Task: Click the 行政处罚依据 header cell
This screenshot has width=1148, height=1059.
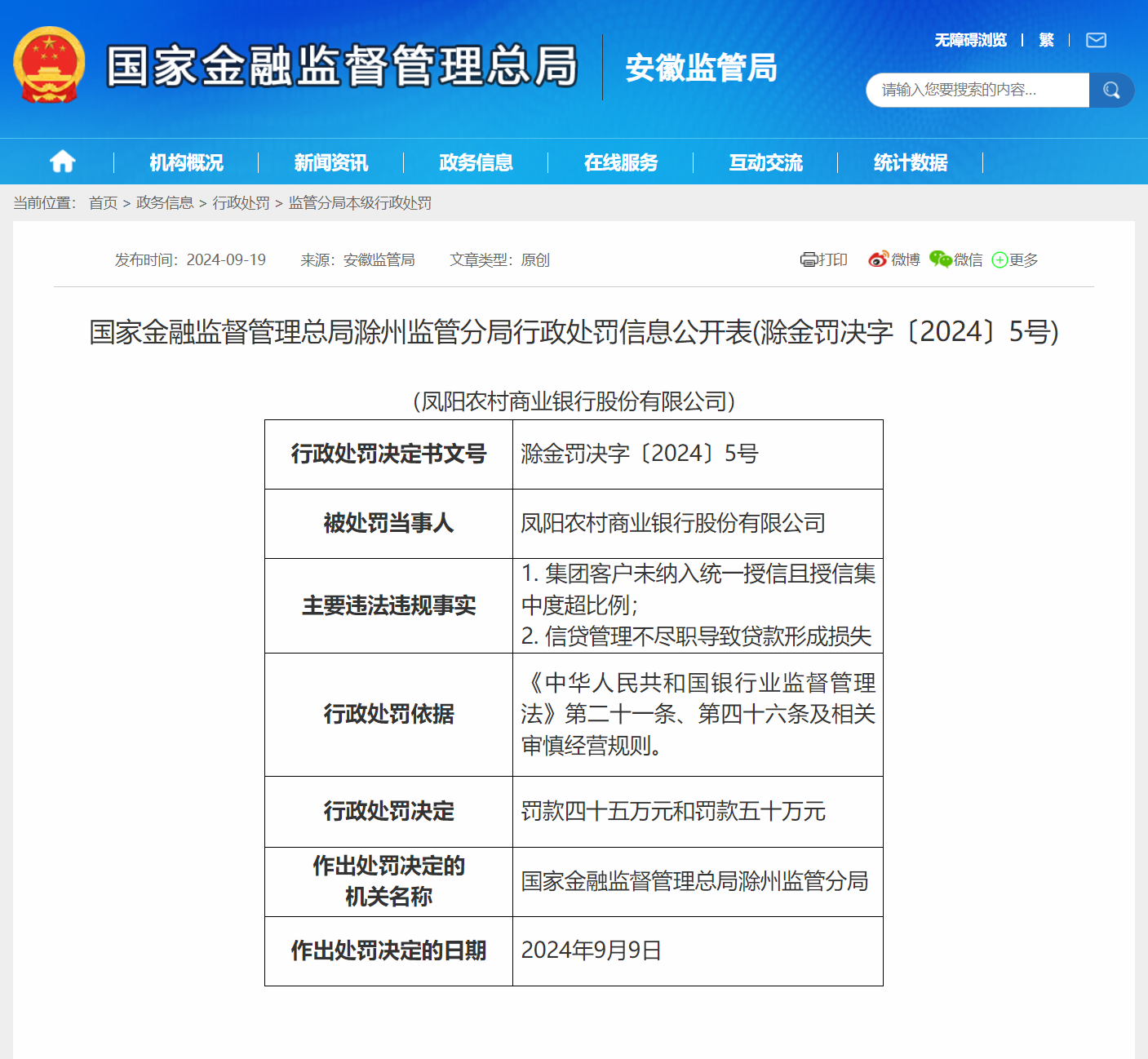Action: (388, 715)
